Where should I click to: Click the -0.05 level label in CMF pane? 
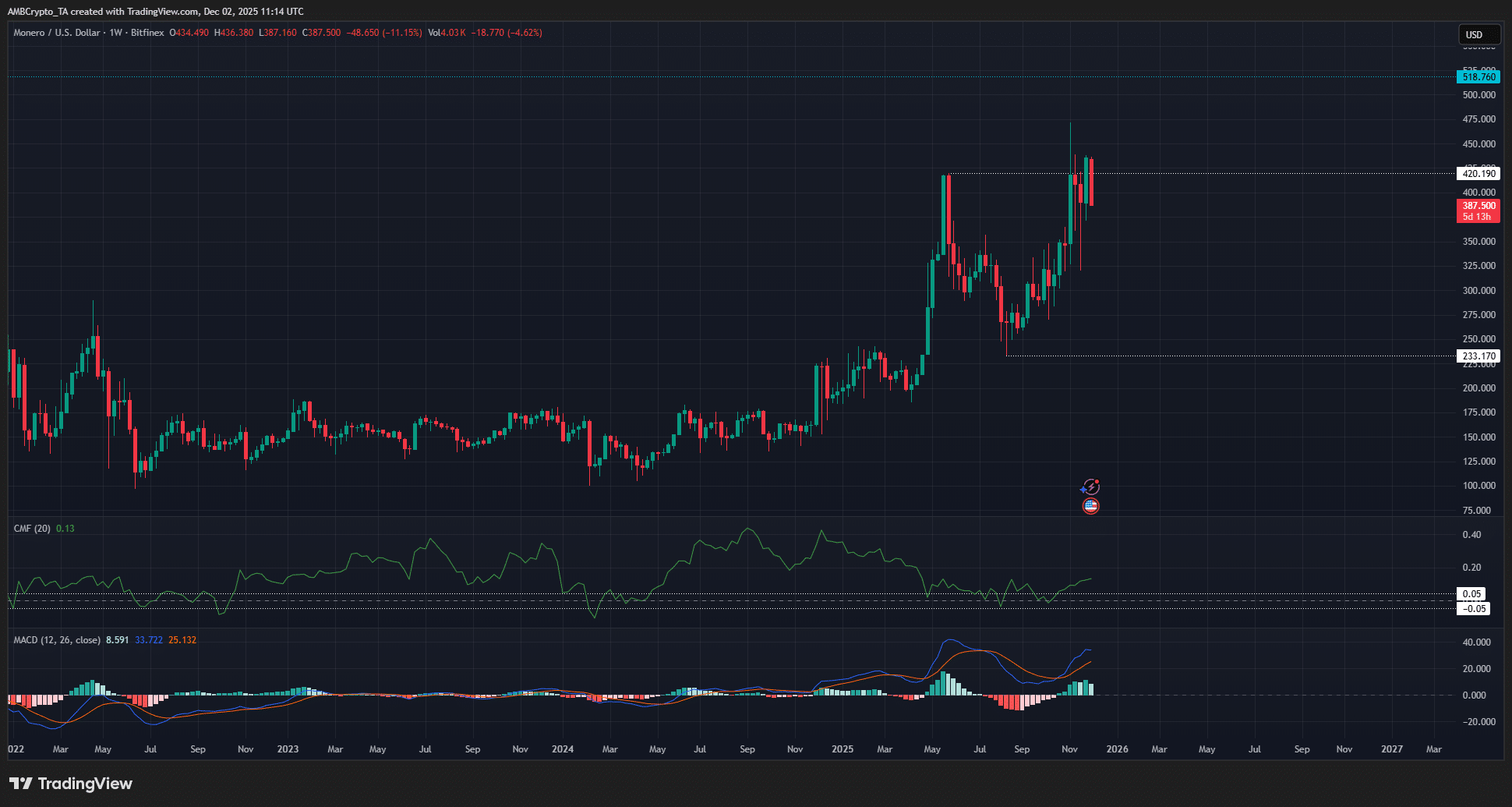pos(1472,609)
